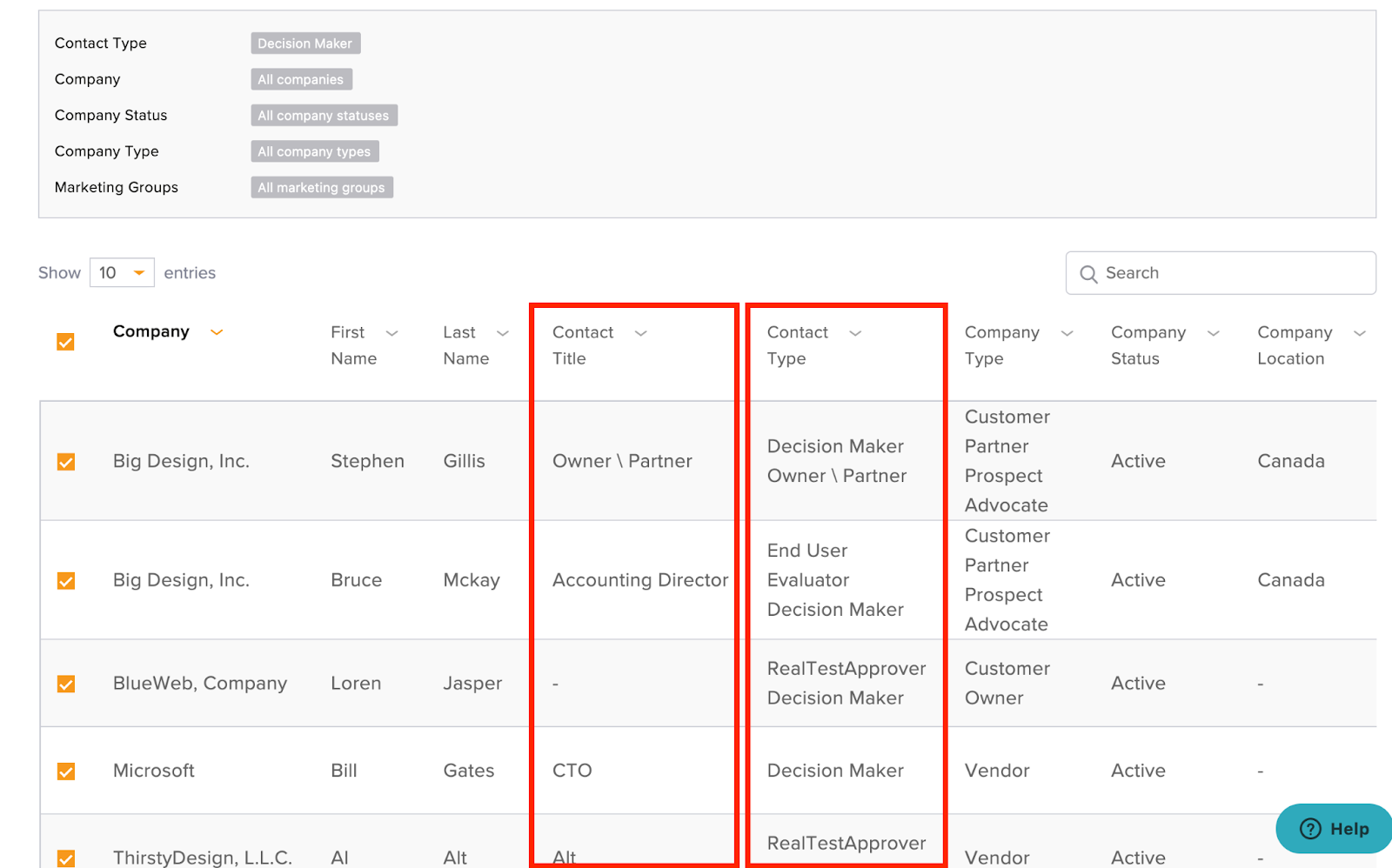Click the Microsoft company cell

[154, 771]
